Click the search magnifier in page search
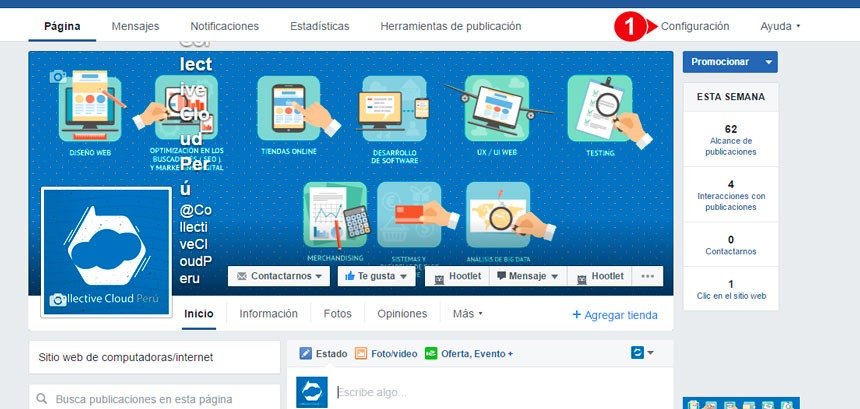 42,399
